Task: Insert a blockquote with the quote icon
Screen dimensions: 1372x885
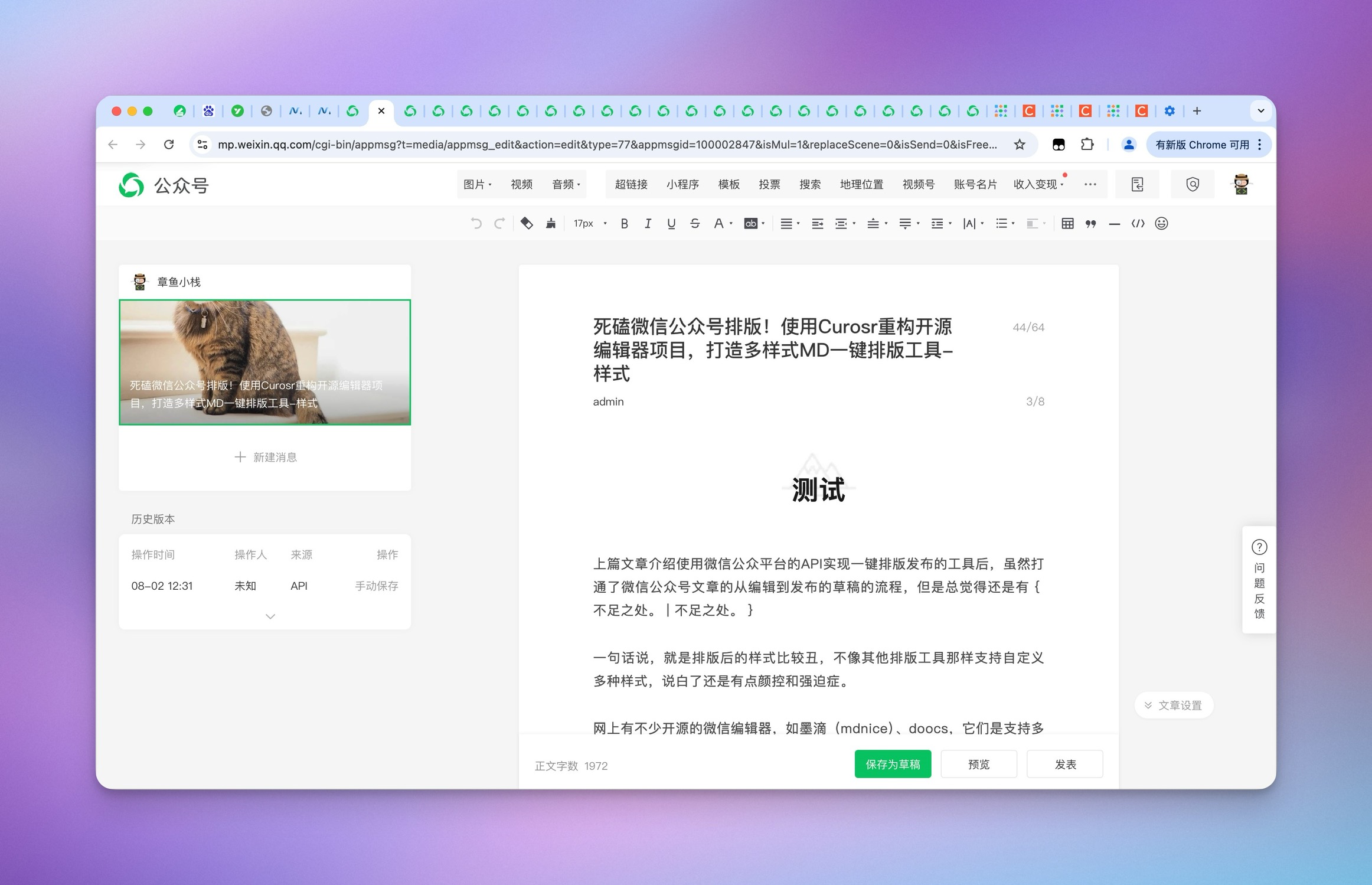Action: point(1091,223)
